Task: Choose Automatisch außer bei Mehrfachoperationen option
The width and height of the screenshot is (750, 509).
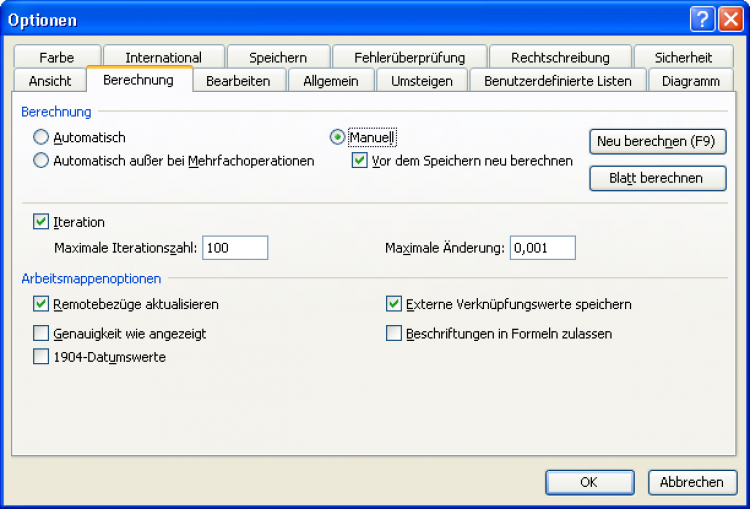Action: click(x=41, y=160)
